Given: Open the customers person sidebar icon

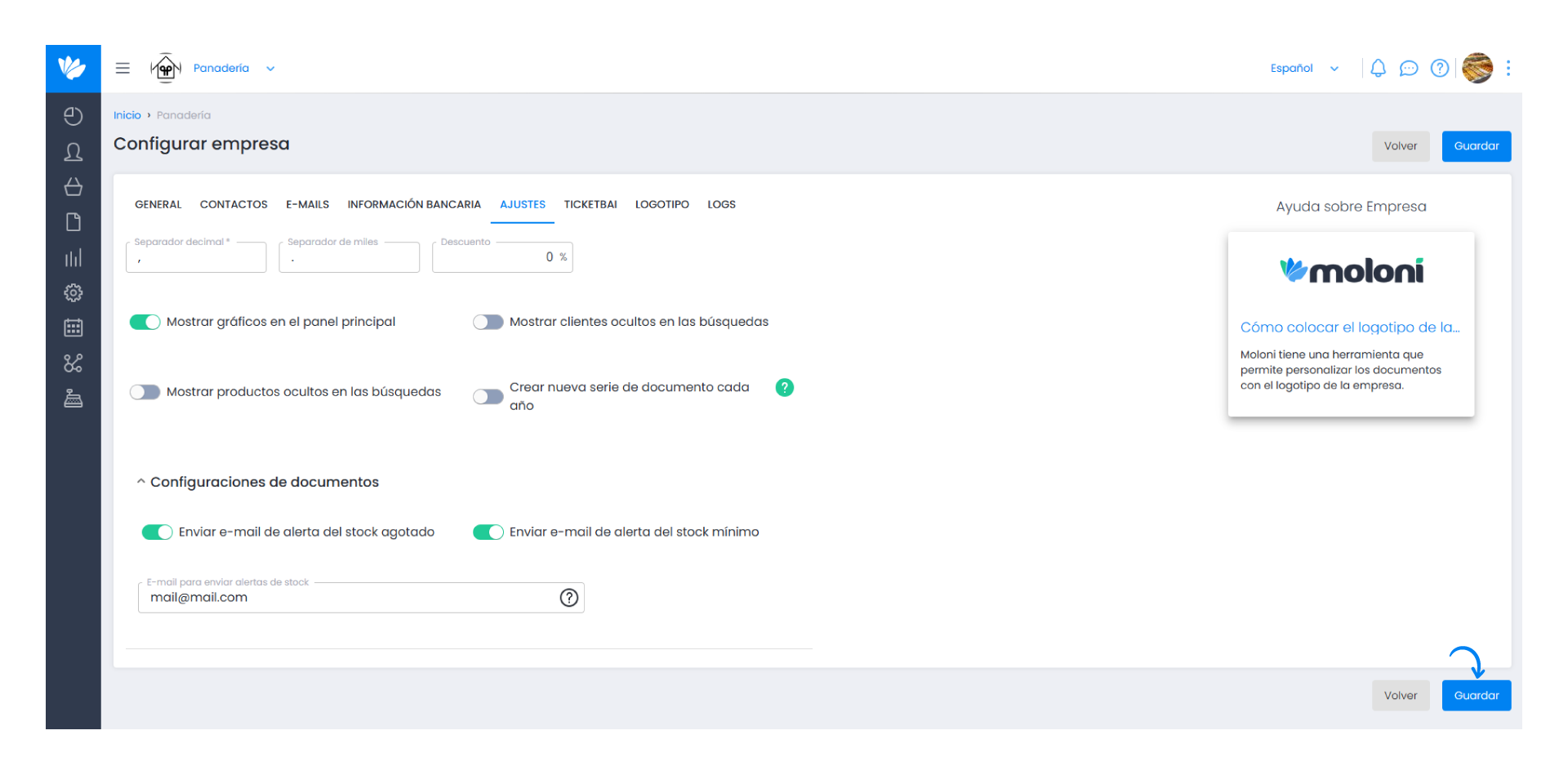Looking at the screenshot, I should 73,152.
